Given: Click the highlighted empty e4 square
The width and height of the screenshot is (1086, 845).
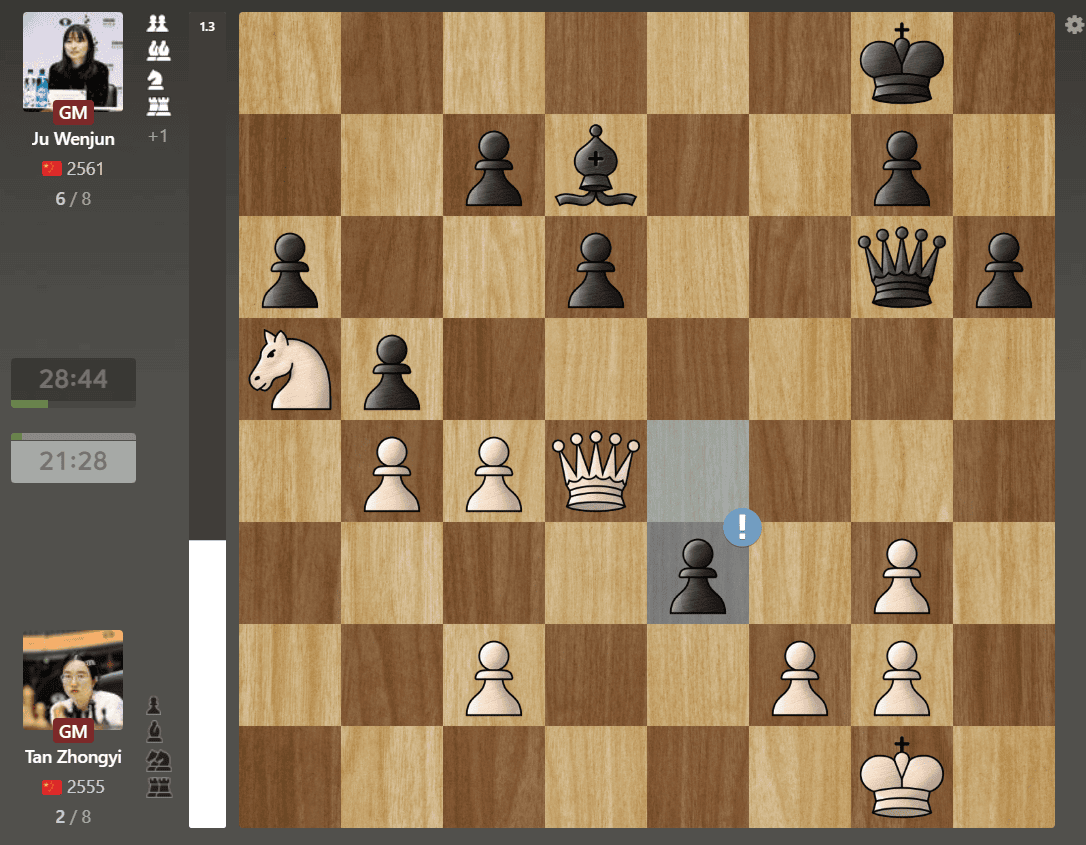Looking at the screenshot, I should coord(698,471).
